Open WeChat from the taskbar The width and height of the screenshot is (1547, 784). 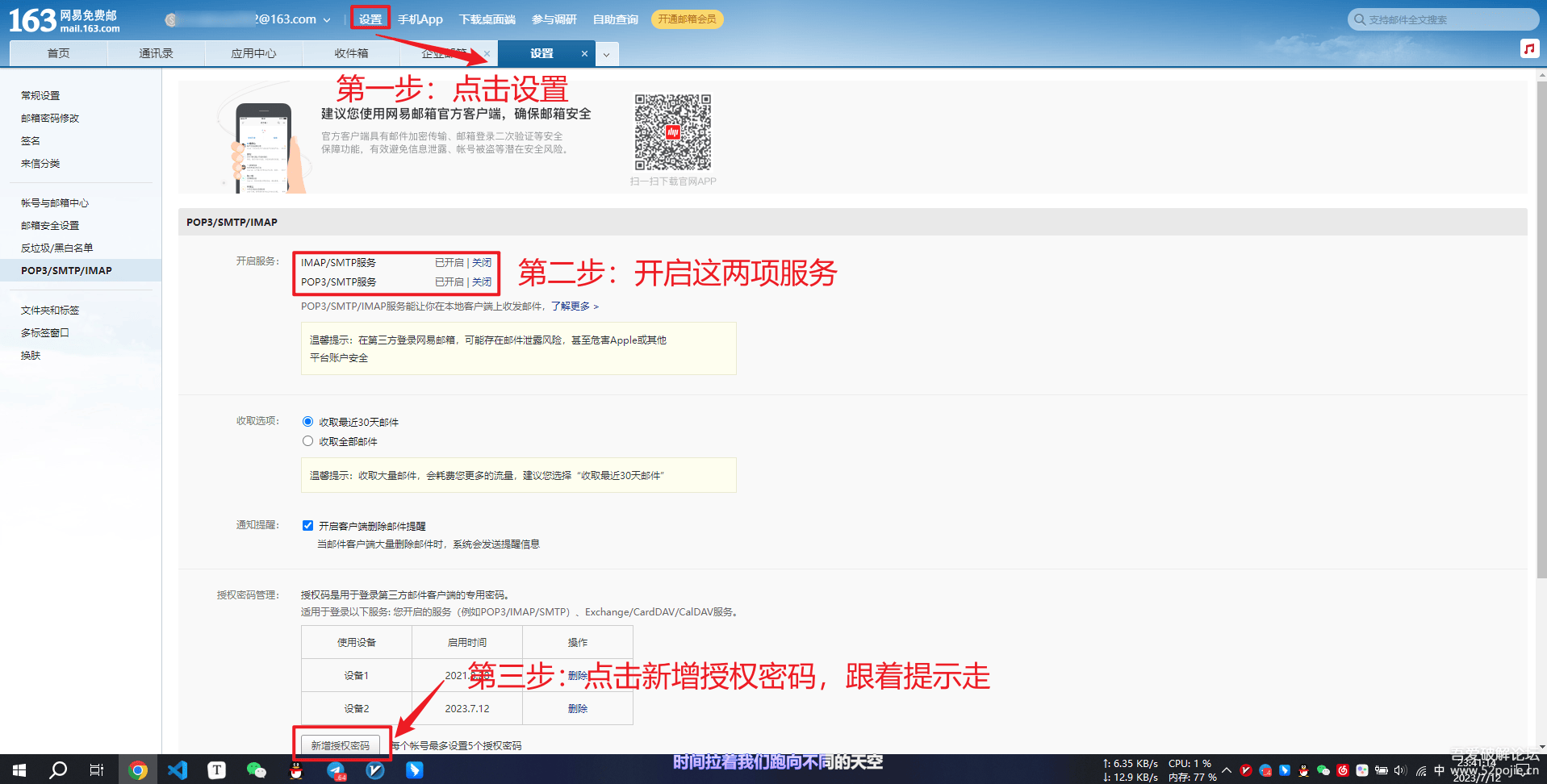point(257,770)
